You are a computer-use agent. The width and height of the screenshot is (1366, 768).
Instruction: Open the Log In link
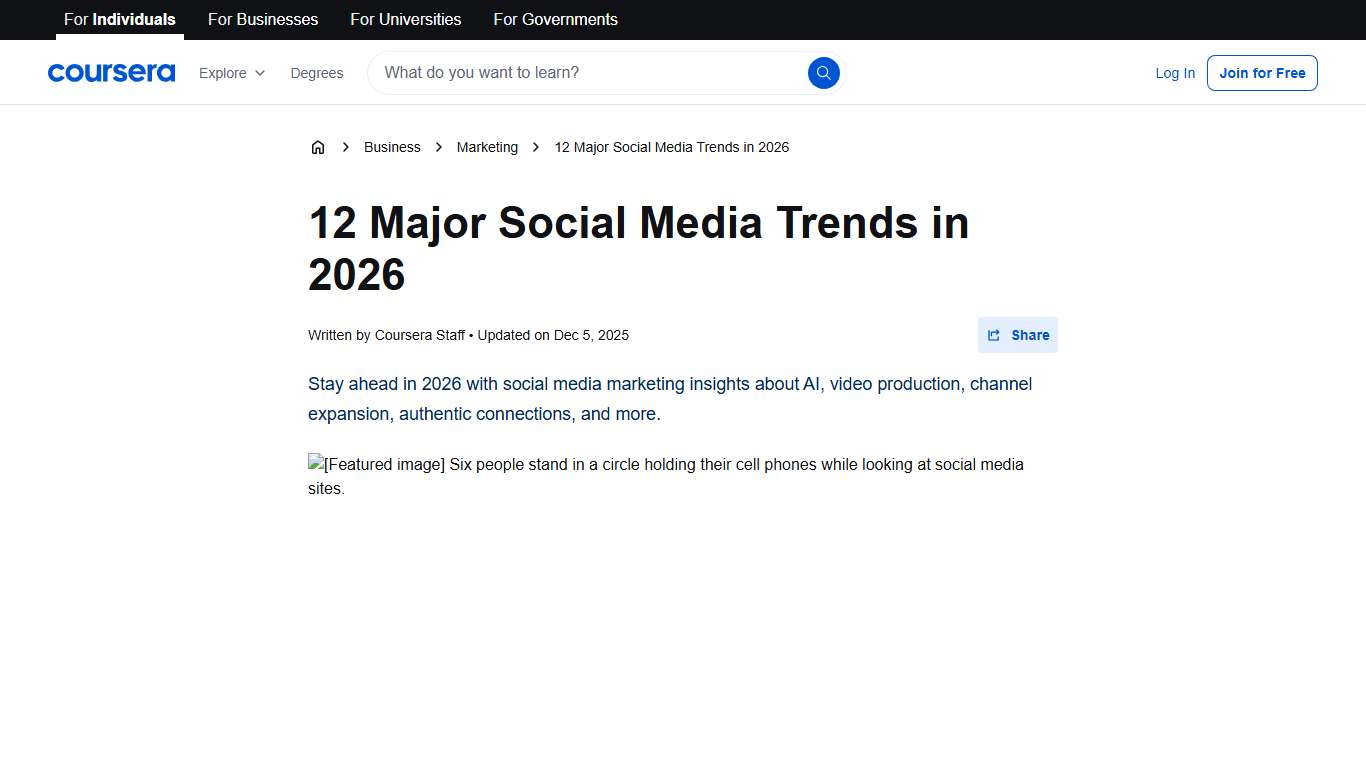(1174, 72)
